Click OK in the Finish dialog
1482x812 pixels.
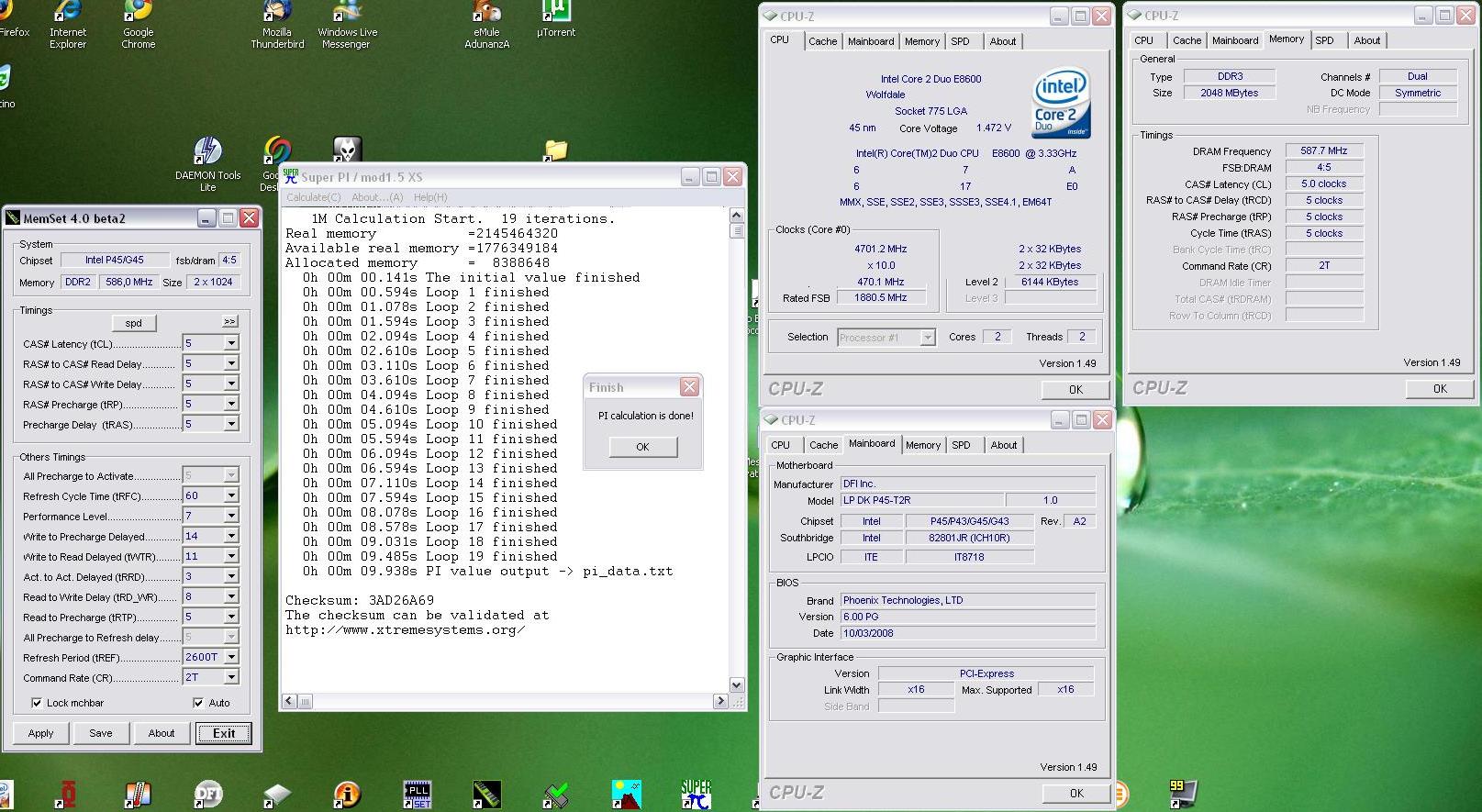pos(642,447)
